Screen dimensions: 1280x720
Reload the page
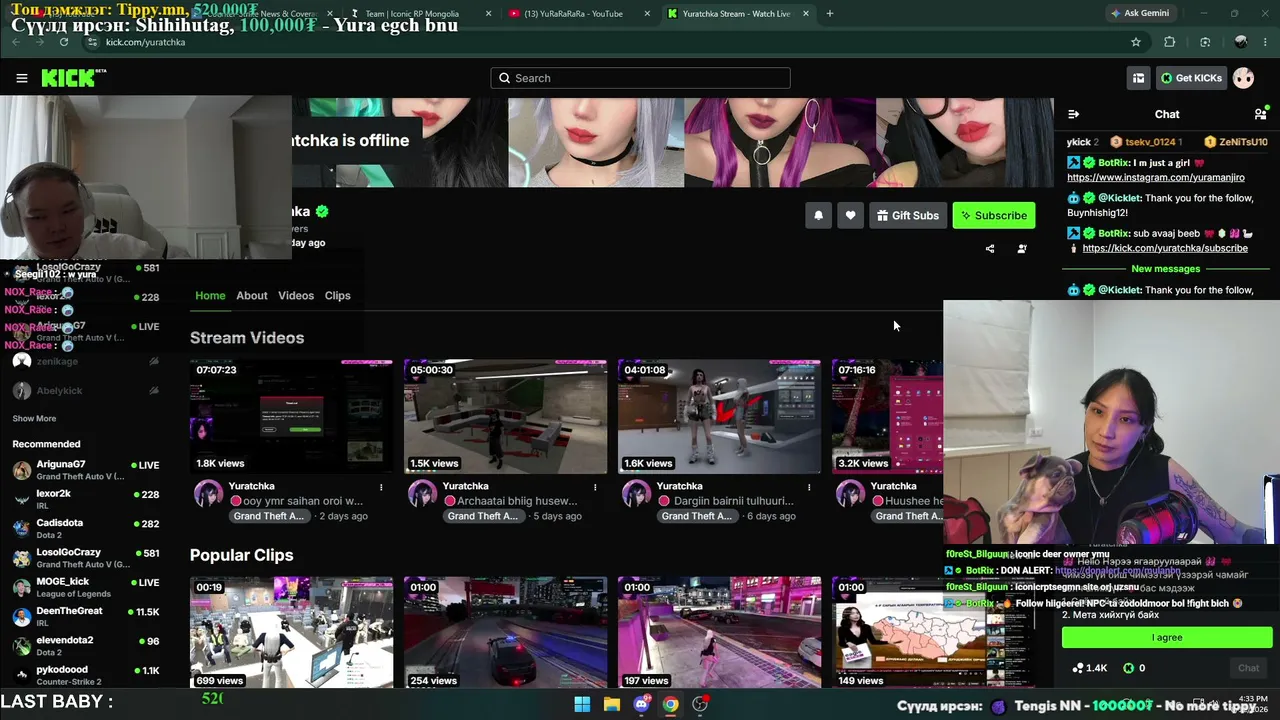[64, 42]
